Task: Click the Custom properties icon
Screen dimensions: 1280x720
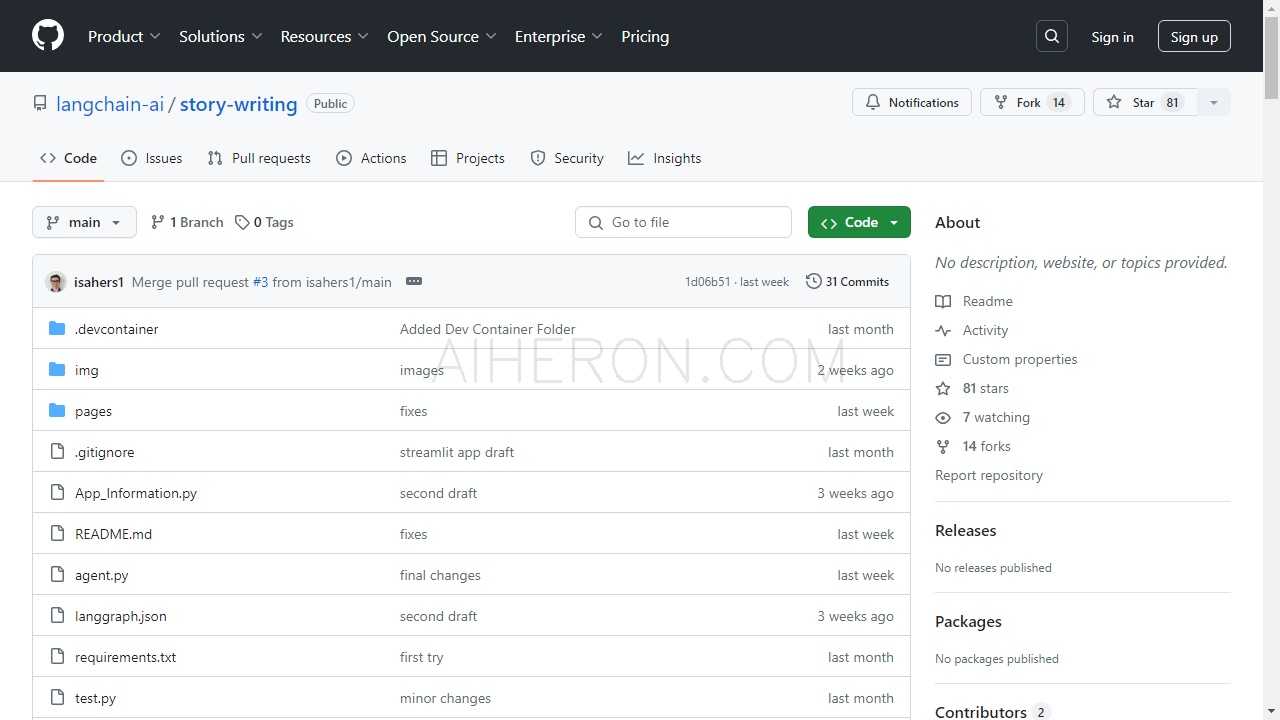Action: [943, 359]
